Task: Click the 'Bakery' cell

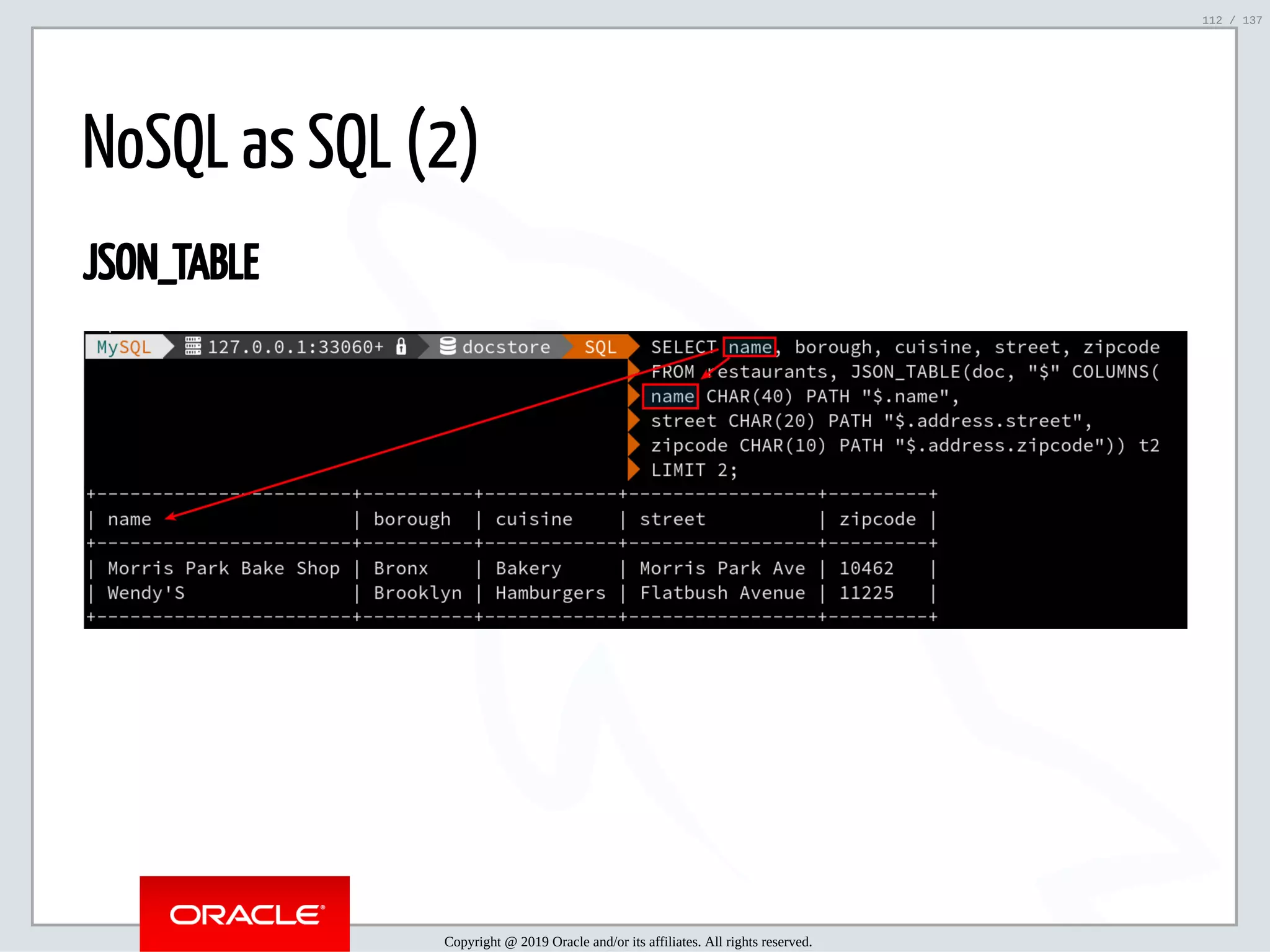Action: click(x=528, y=568)
